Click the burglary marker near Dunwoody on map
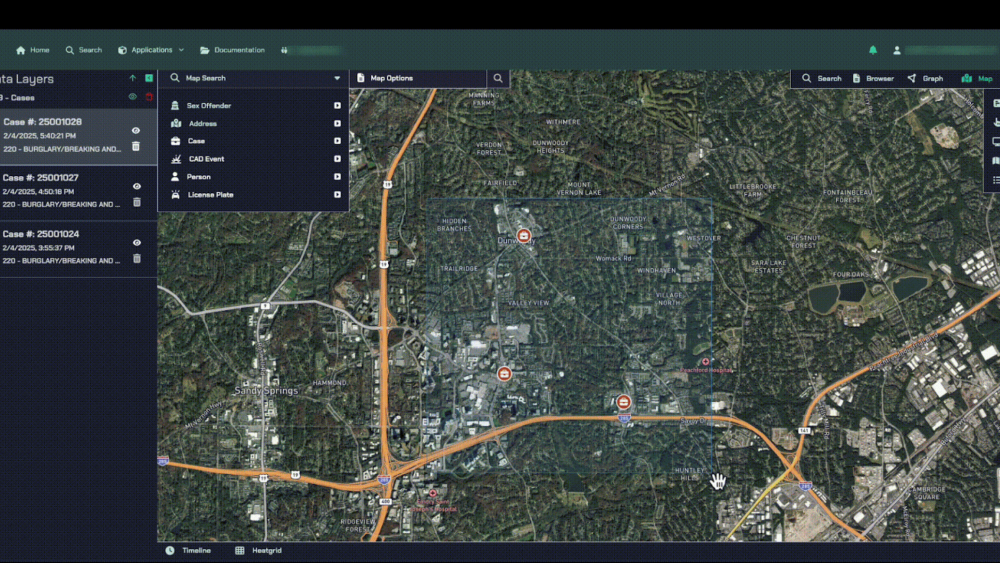The width and height of the screenshot is (1000, 563). click(522, 237)
